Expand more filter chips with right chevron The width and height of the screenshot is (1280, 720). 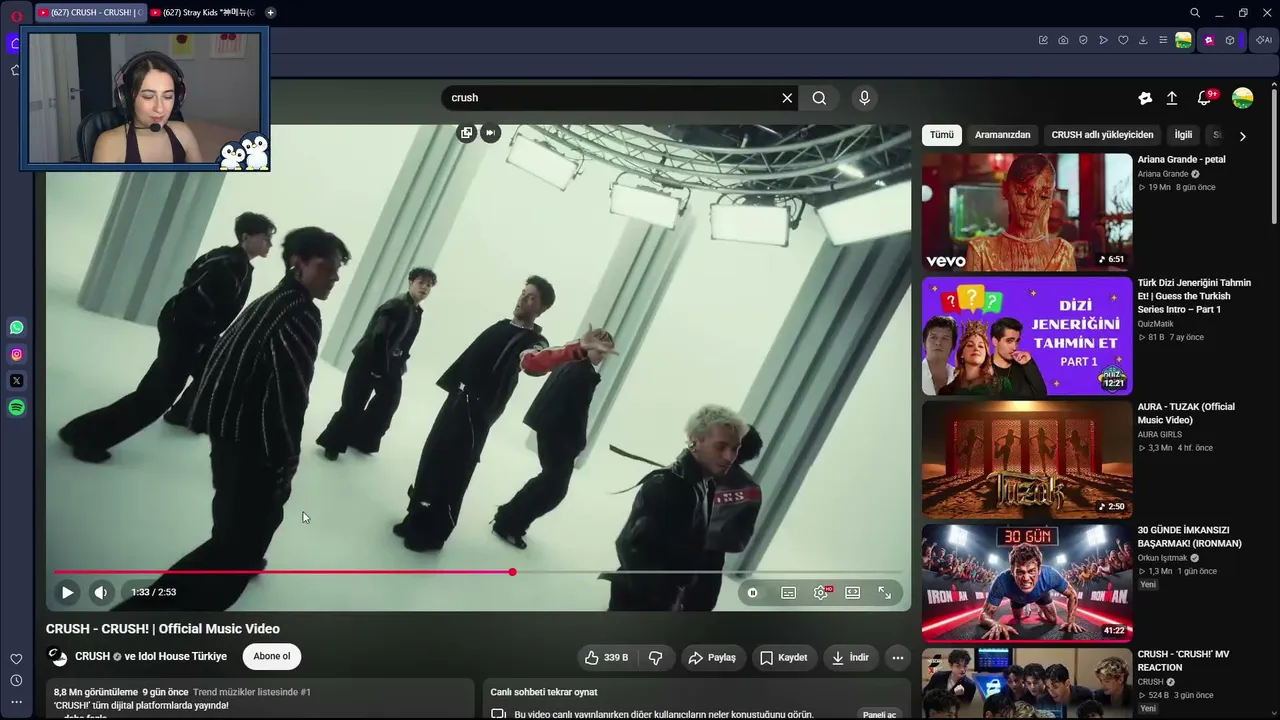(x=1243, y=136)
